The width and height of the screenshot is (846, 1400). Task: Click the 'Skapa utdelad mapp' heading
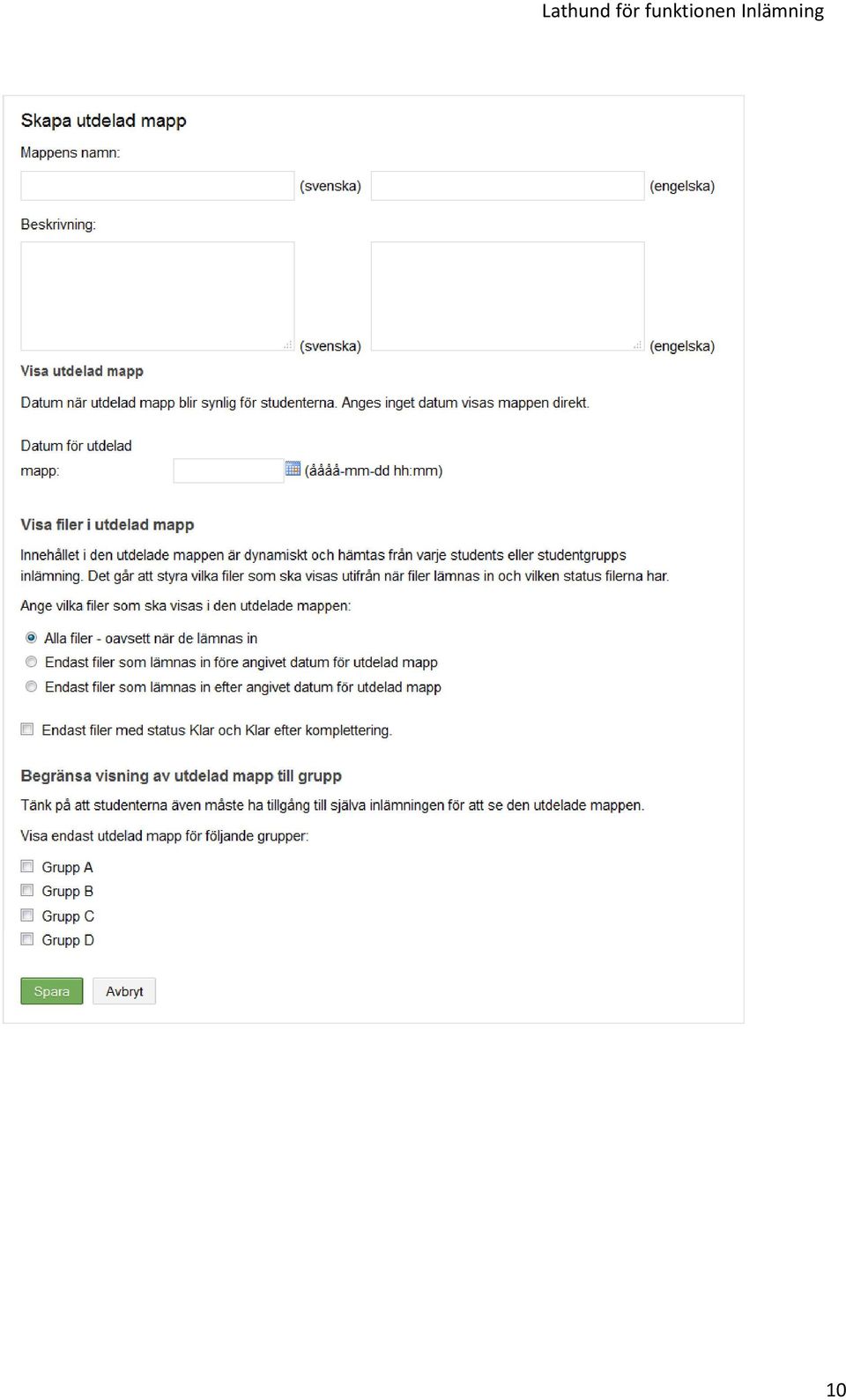pyautogui.click(x=104, y=121)
